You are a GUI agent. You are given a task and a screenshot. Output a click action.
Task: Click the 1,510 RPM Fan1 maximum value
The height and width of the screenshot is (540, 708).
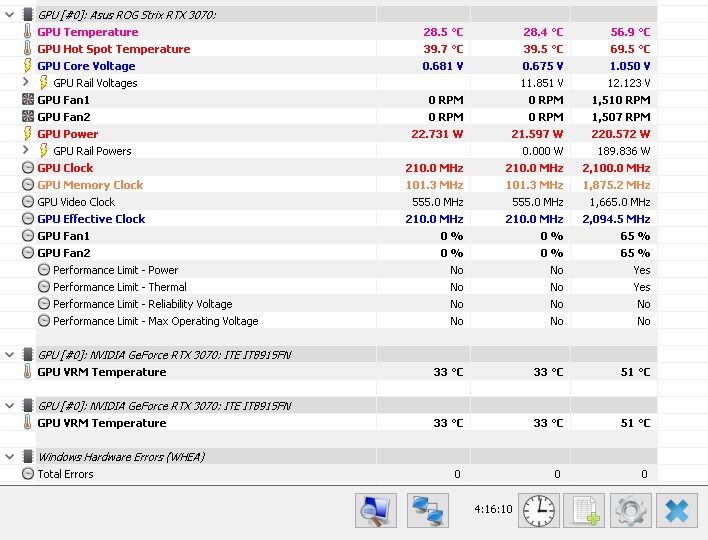tap(621, 100)
